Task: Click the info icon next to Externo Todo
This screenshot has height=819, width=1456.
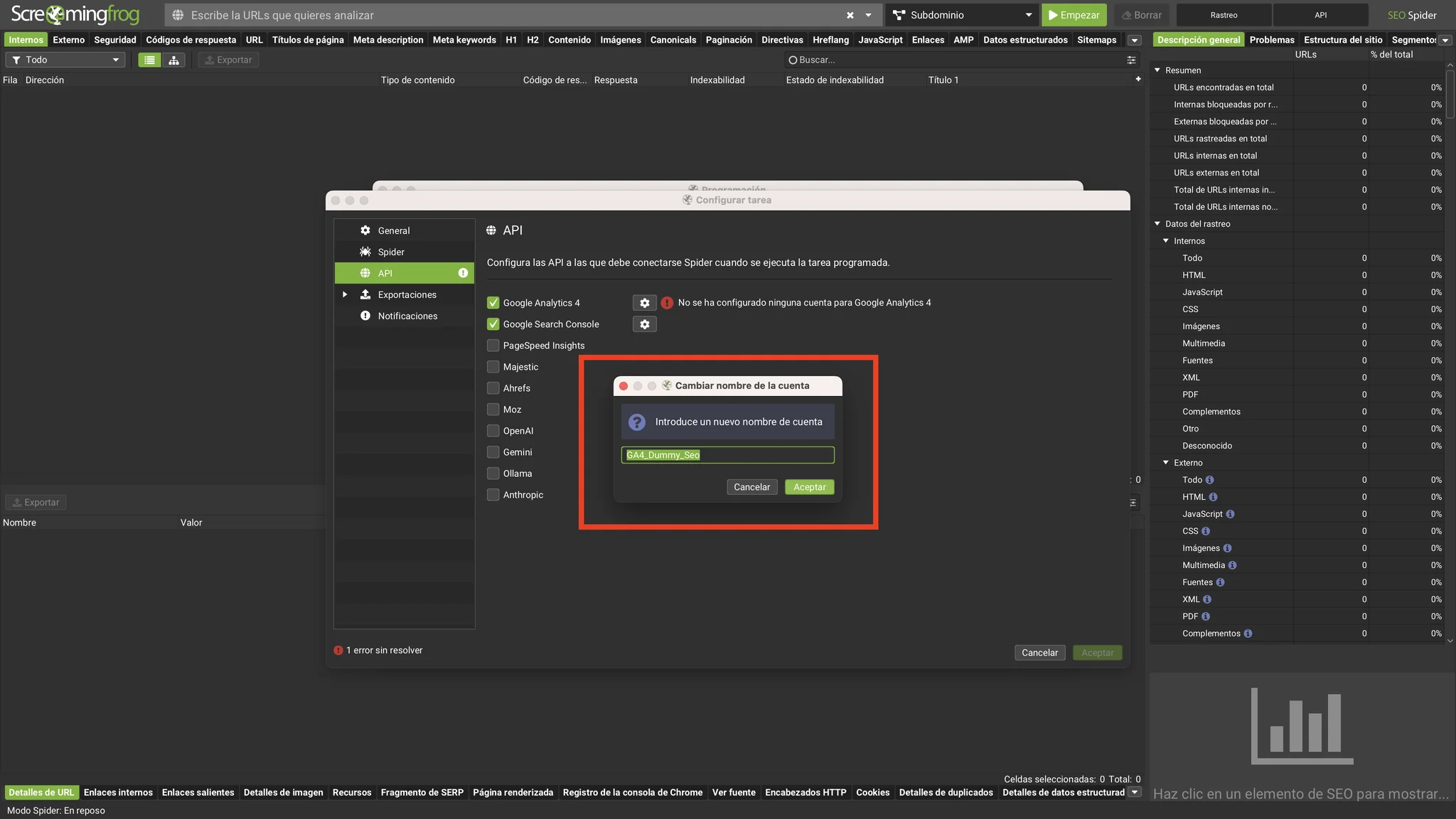Action: 1209,480
